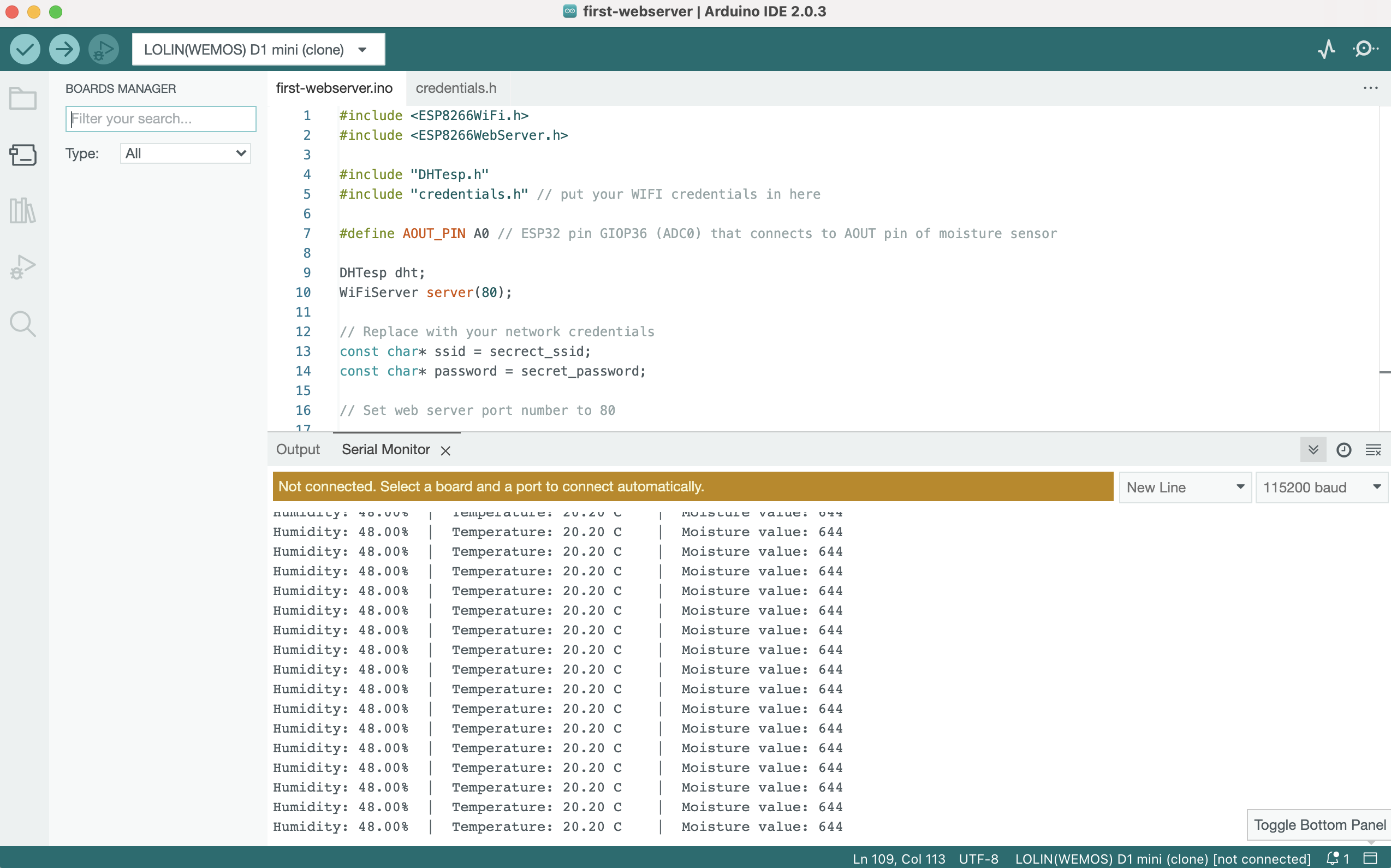The image size is (1391, 868).
Task: Open the Sketchbook folder sidebar icon
Action: point(23,98)
